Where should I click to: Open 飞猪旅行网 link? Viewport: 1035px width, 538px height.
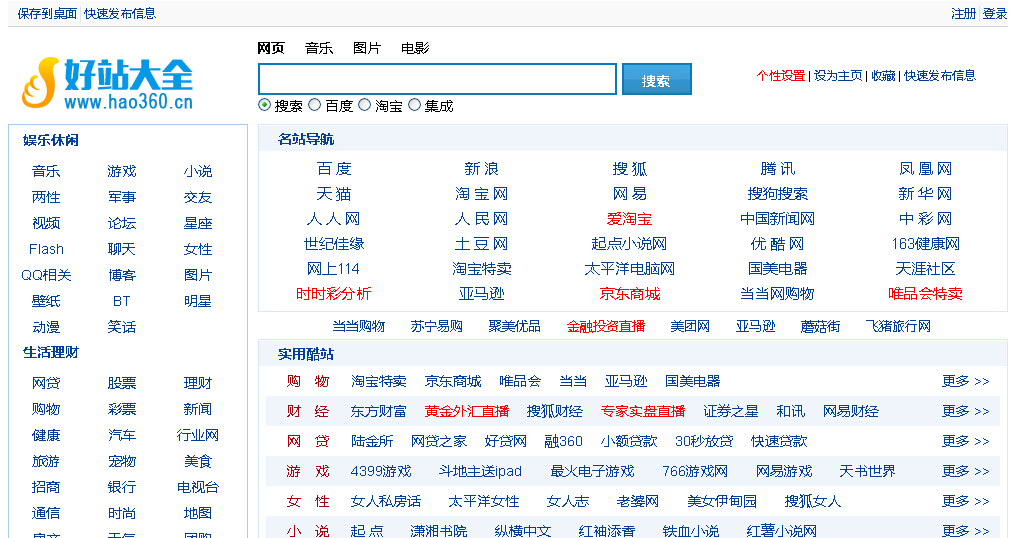(x=898, y=326)
